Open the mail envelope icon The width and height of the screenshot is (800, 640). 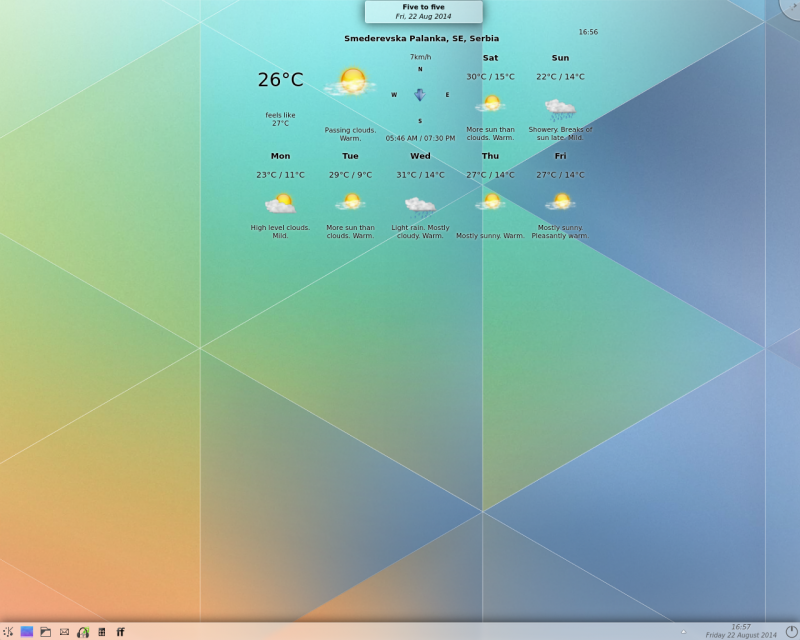pos(64,632)
